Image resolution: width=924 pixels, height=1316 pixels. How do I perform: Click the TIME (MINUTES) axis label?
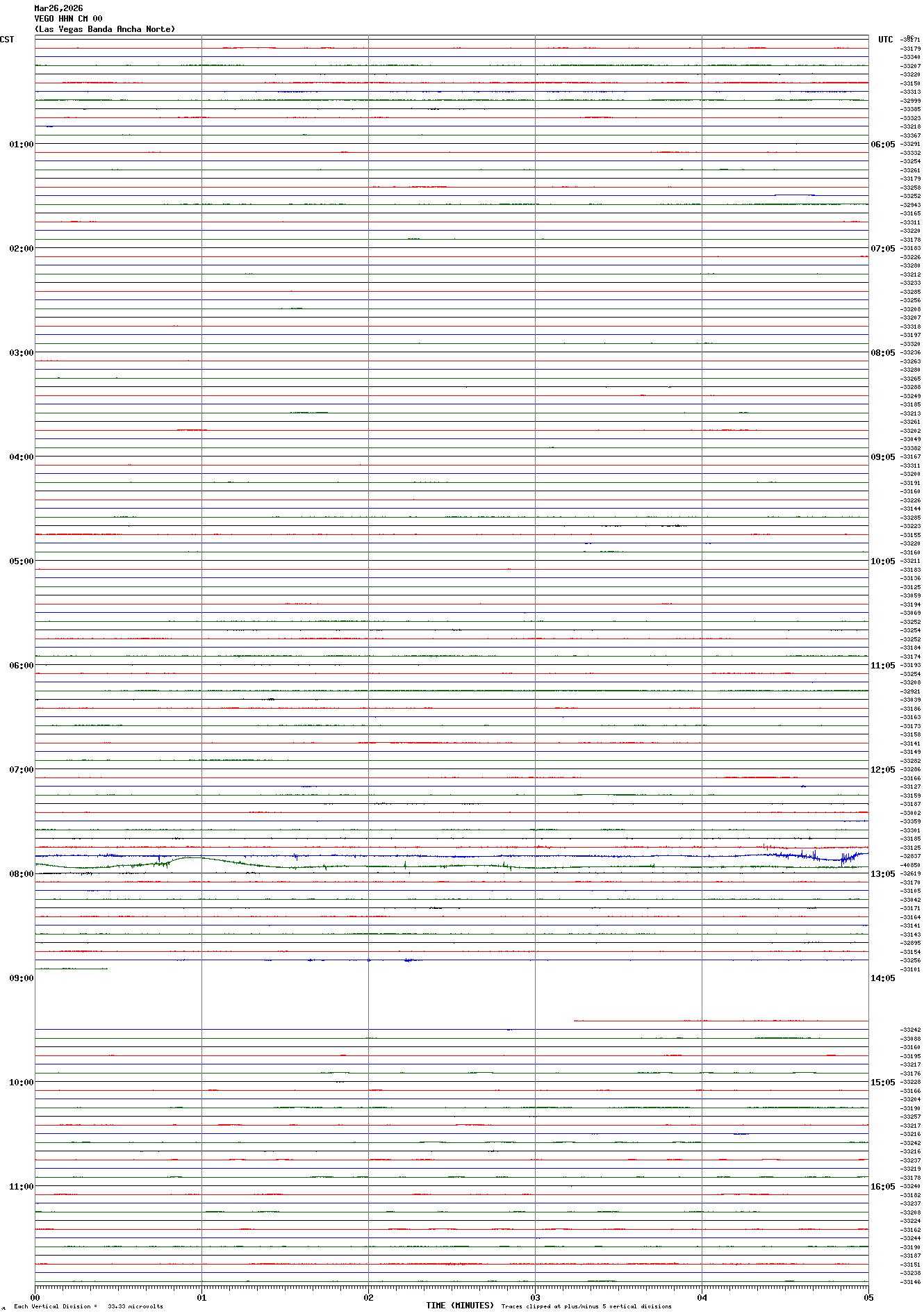click(460, 1306)
